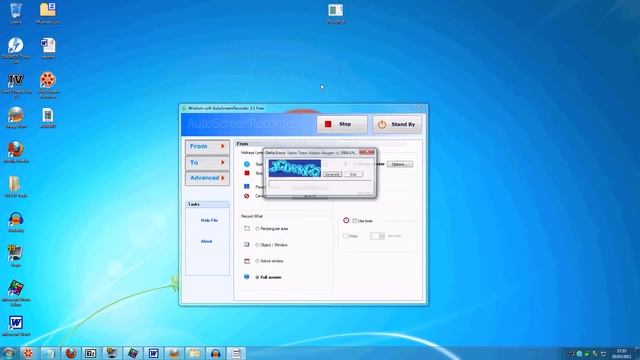
Task: Click the blue keygen logo banner image
Action: pos(295,169)
